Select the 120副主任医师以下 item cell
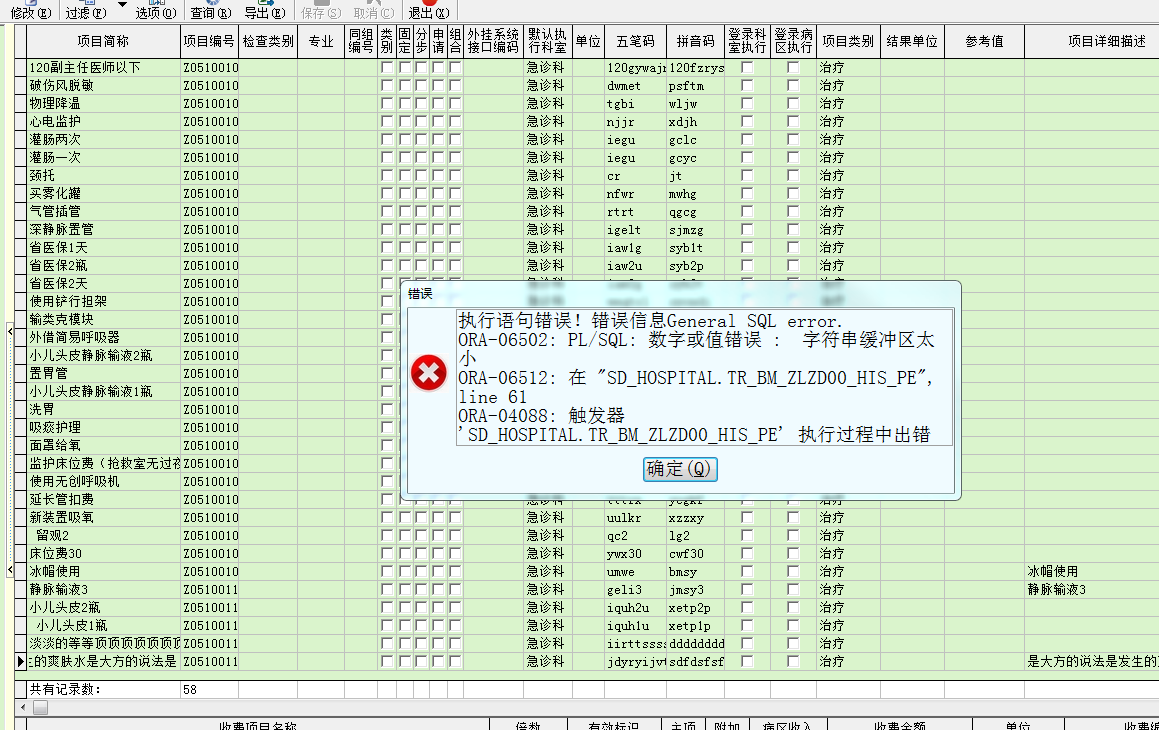The image size is (1159, 730). (x=103, y=67)
